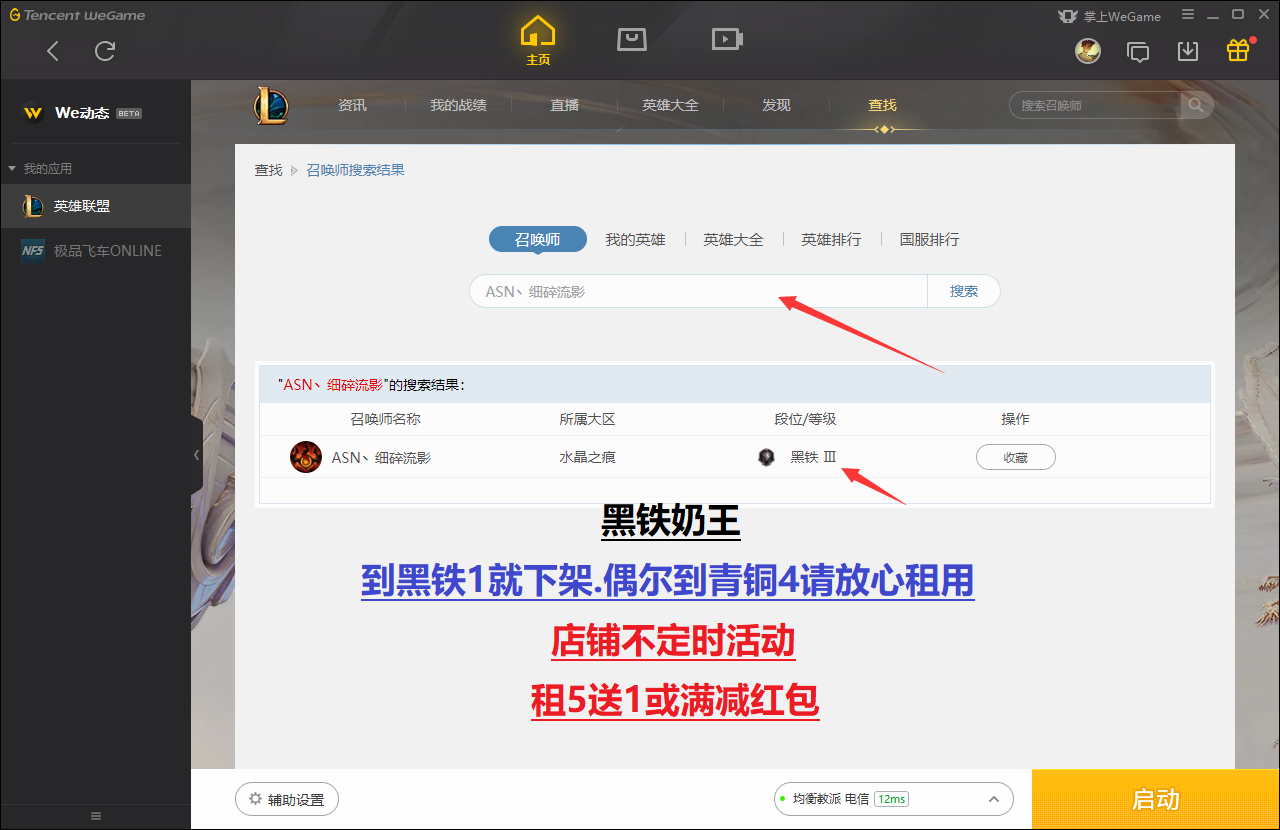Click the 召唤师名称 column header
The height and width of the screenshot is (830, 1280).
coord(385,419)
